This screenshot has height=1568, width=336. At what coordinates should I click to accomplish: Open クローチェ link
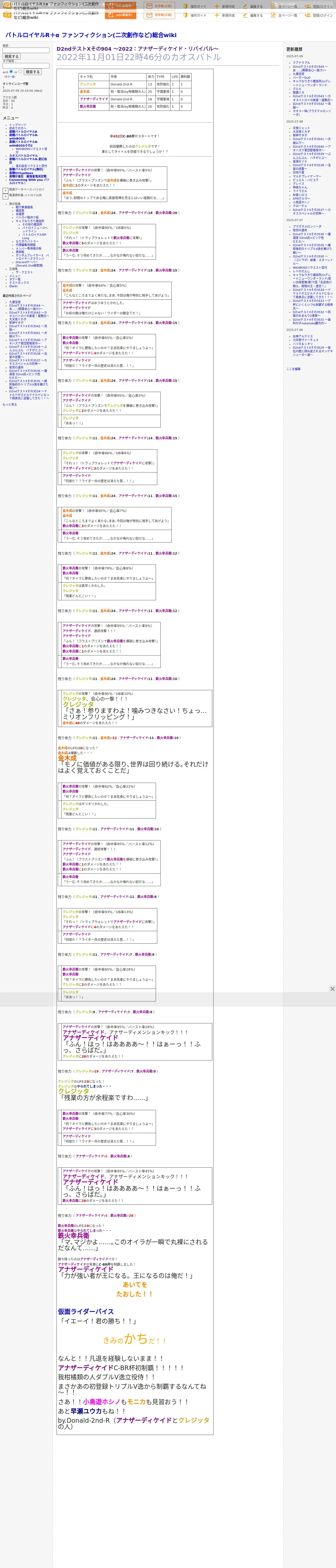(300, 206)
